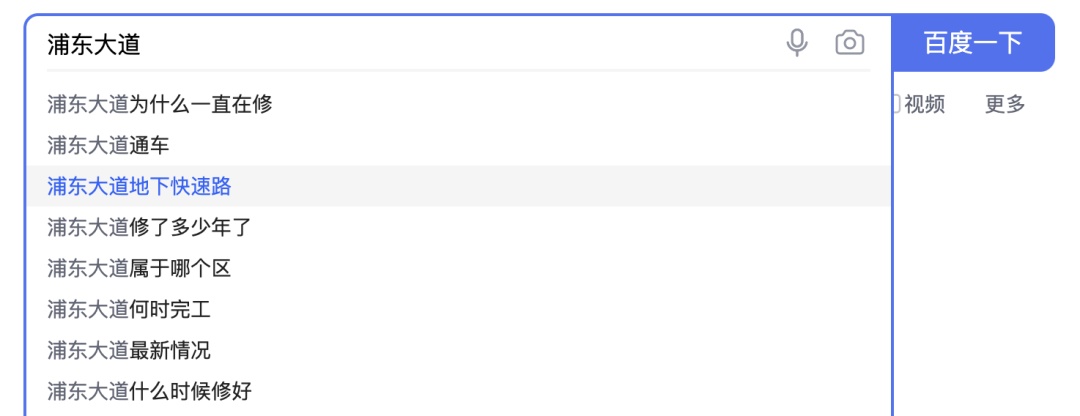The height and width of the screenshot is (416, 1080).
Task: Click the 更多 item next to 视频
Action: (x=1005, y=104)
